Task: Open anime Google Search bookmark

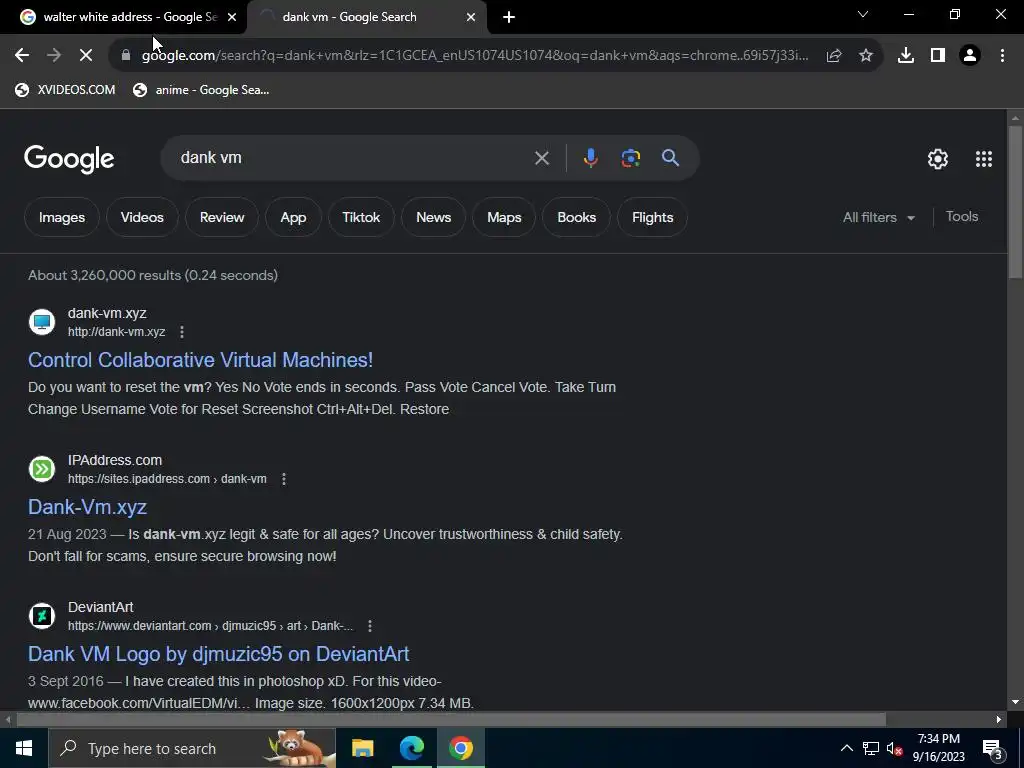Action: tap(201, 90)
